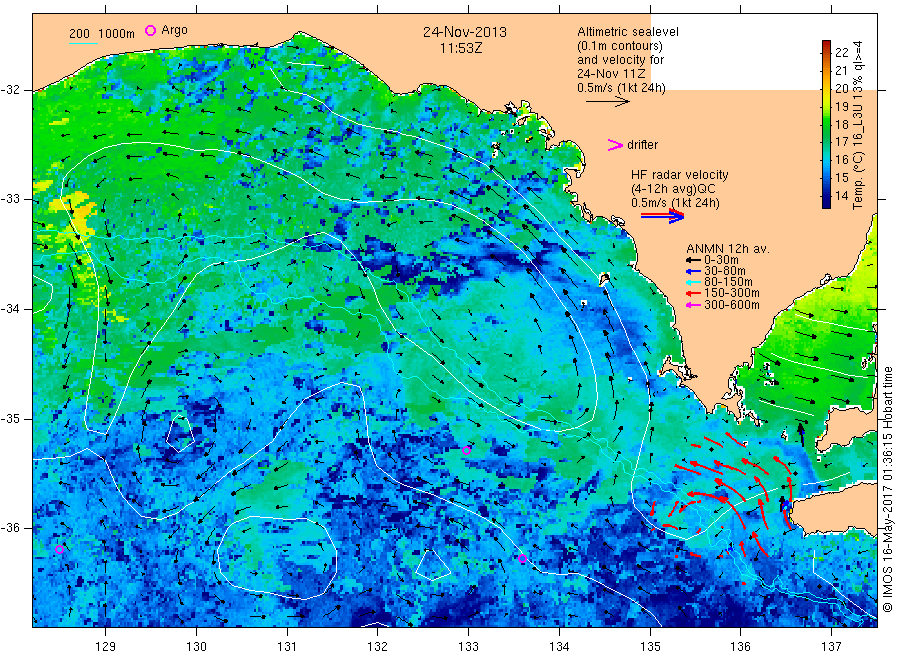Viewport: 900px width, 660px height.
Task: Click the longitude label 136
Action: pyautogui.click(x=740, y=647)
